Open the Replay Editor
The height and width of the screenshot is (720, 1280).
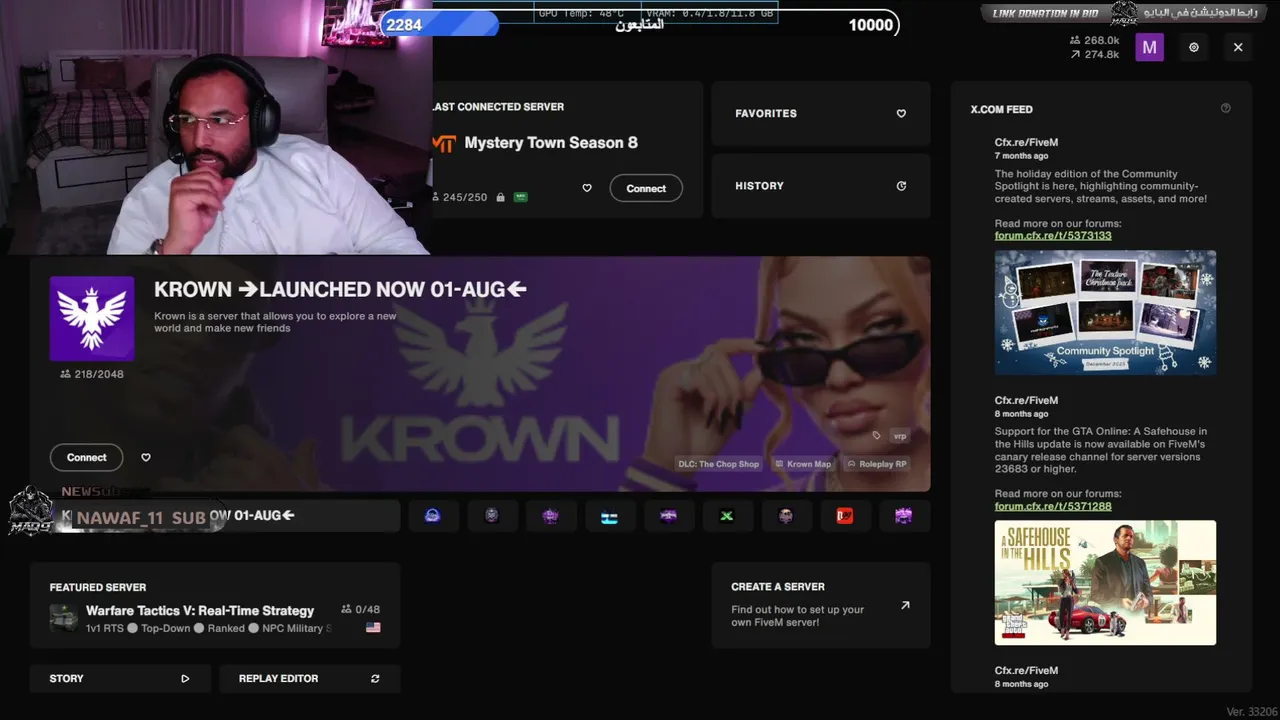click(310, 678)
